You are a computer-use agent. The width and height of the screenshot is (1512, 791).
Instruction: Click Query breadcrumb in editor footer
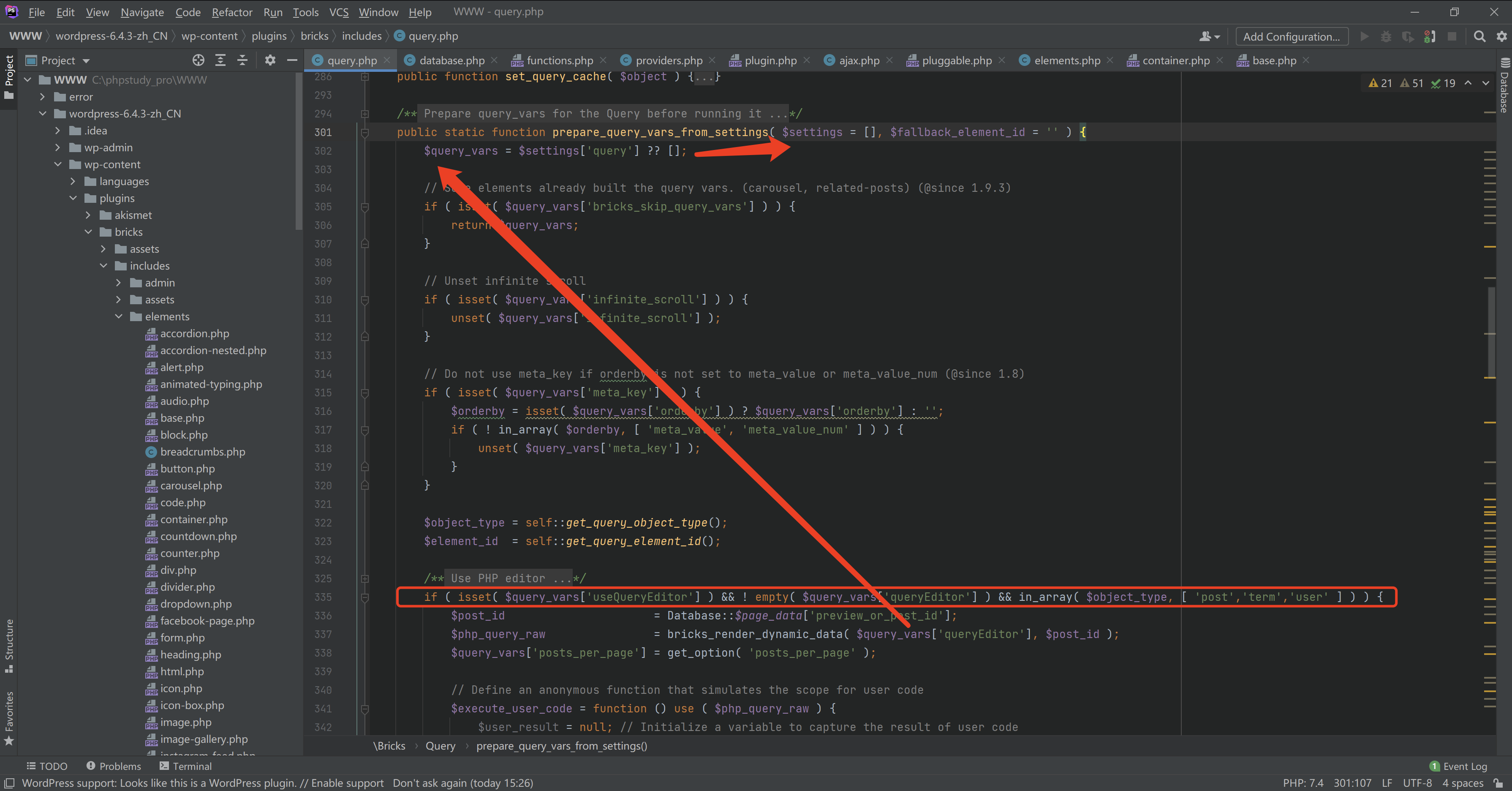(440, 746)
